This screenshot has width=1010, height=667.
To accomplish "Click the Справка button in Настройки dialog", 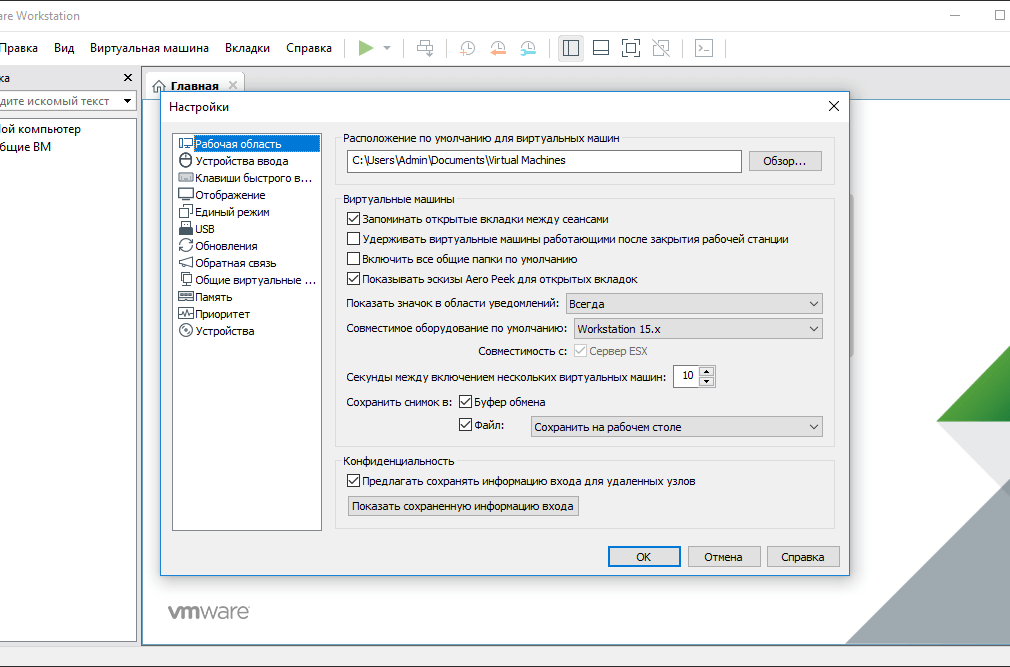I will coord(803,557).
